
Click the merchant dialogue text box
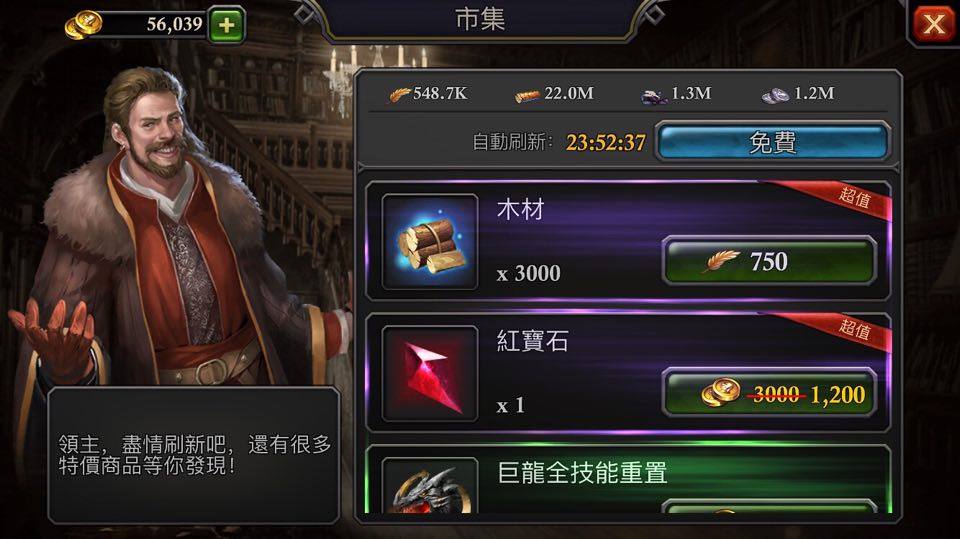coord(193,455)
